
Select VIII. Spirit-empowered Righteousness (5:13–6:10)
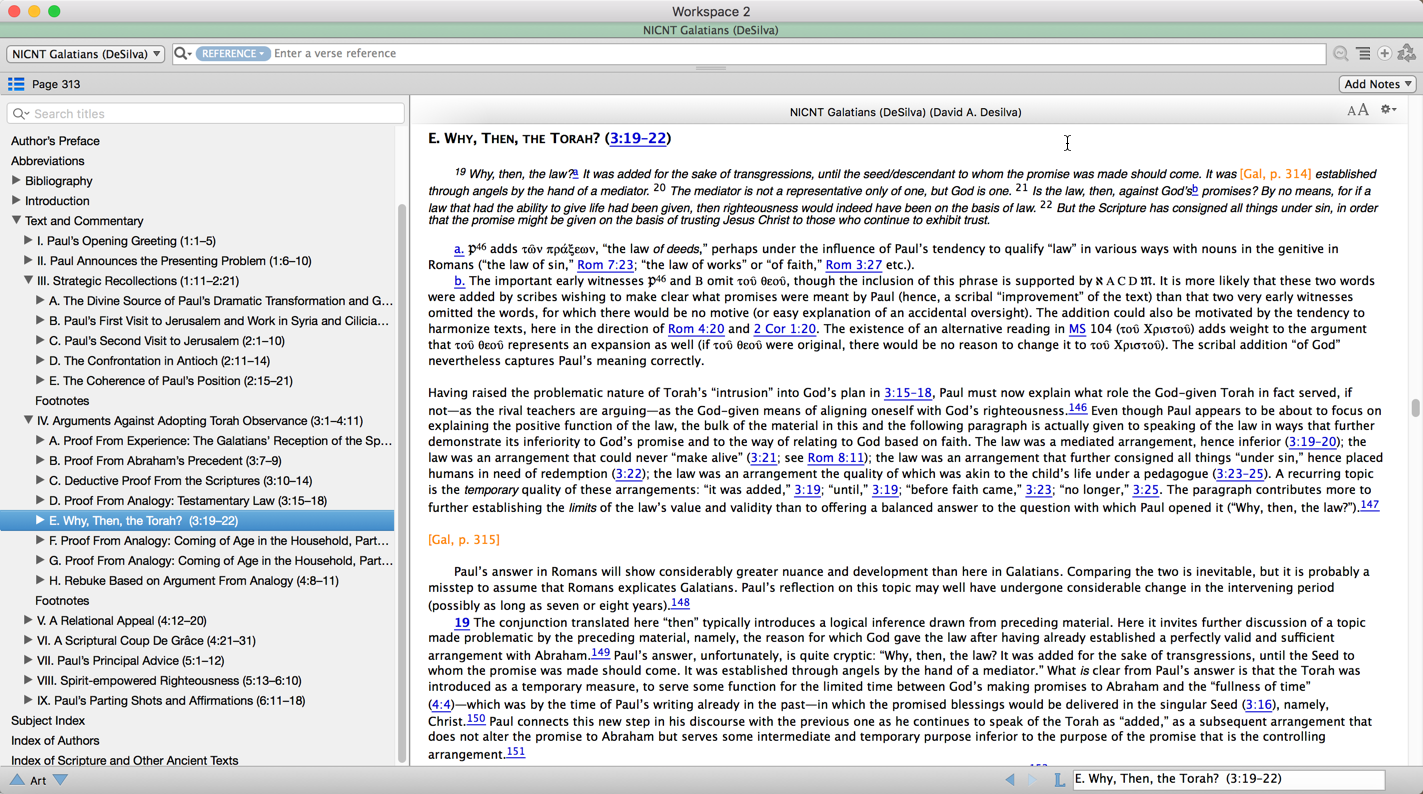click(x=169, y=681)
